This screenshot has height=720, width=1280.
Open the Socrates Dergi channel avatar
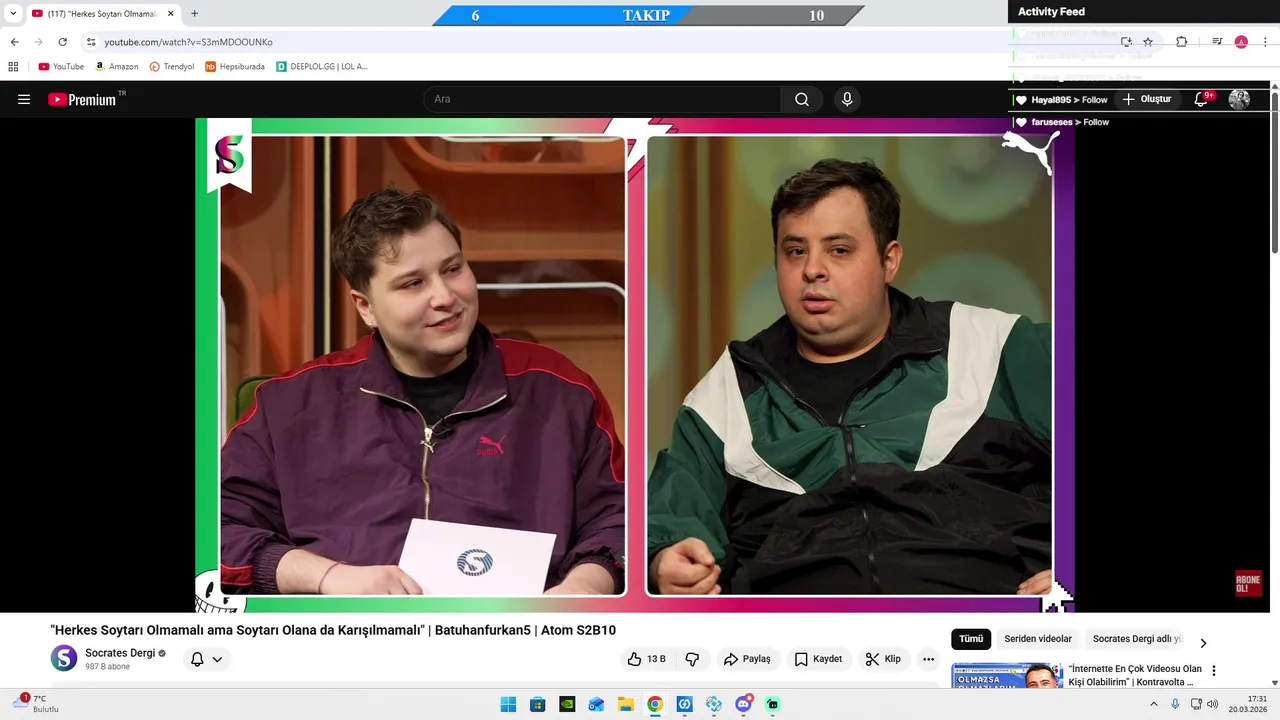[x=64, y=658]
